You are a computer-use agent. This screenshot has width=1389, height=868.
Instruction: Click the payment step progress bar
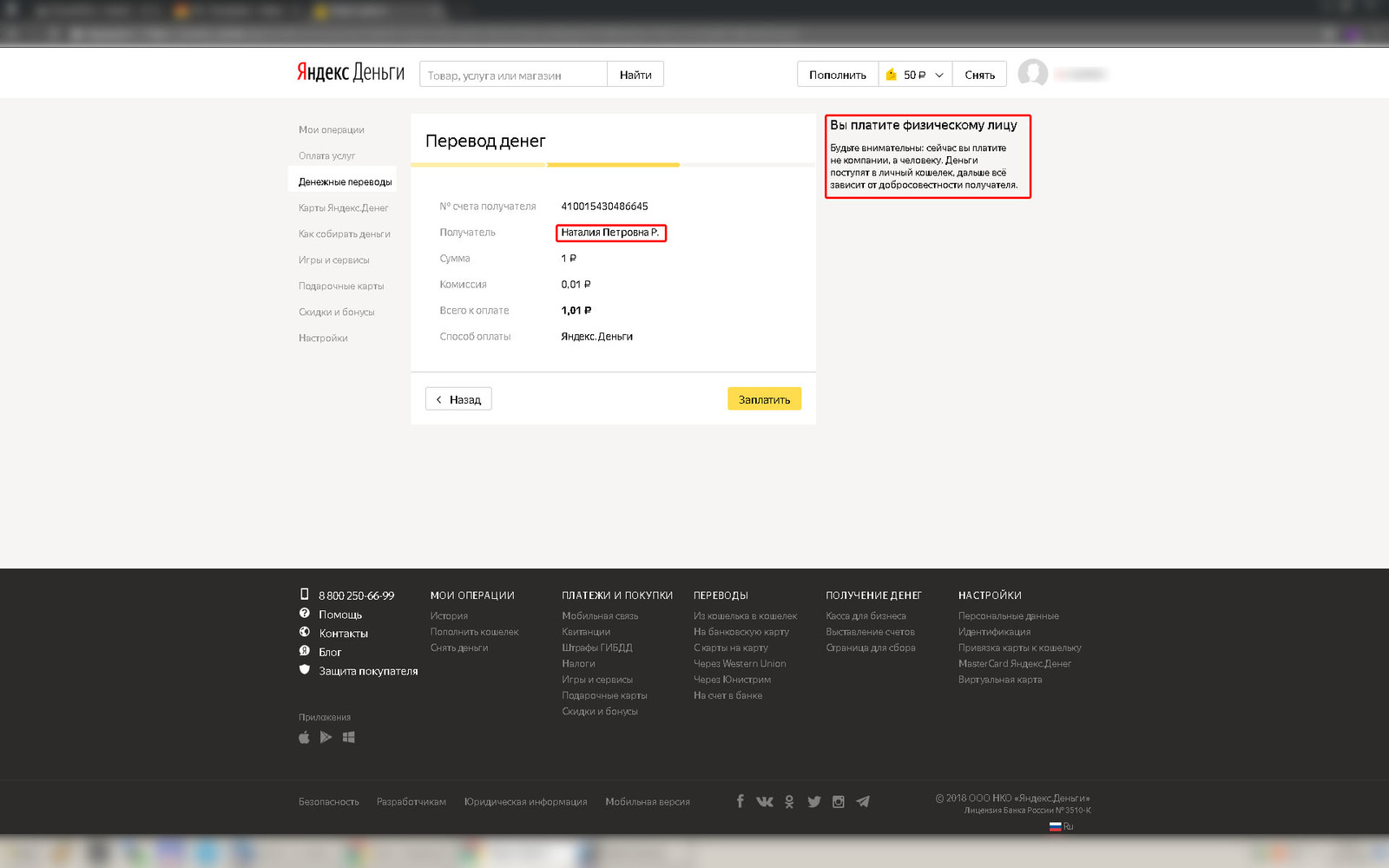coord(613,164)
